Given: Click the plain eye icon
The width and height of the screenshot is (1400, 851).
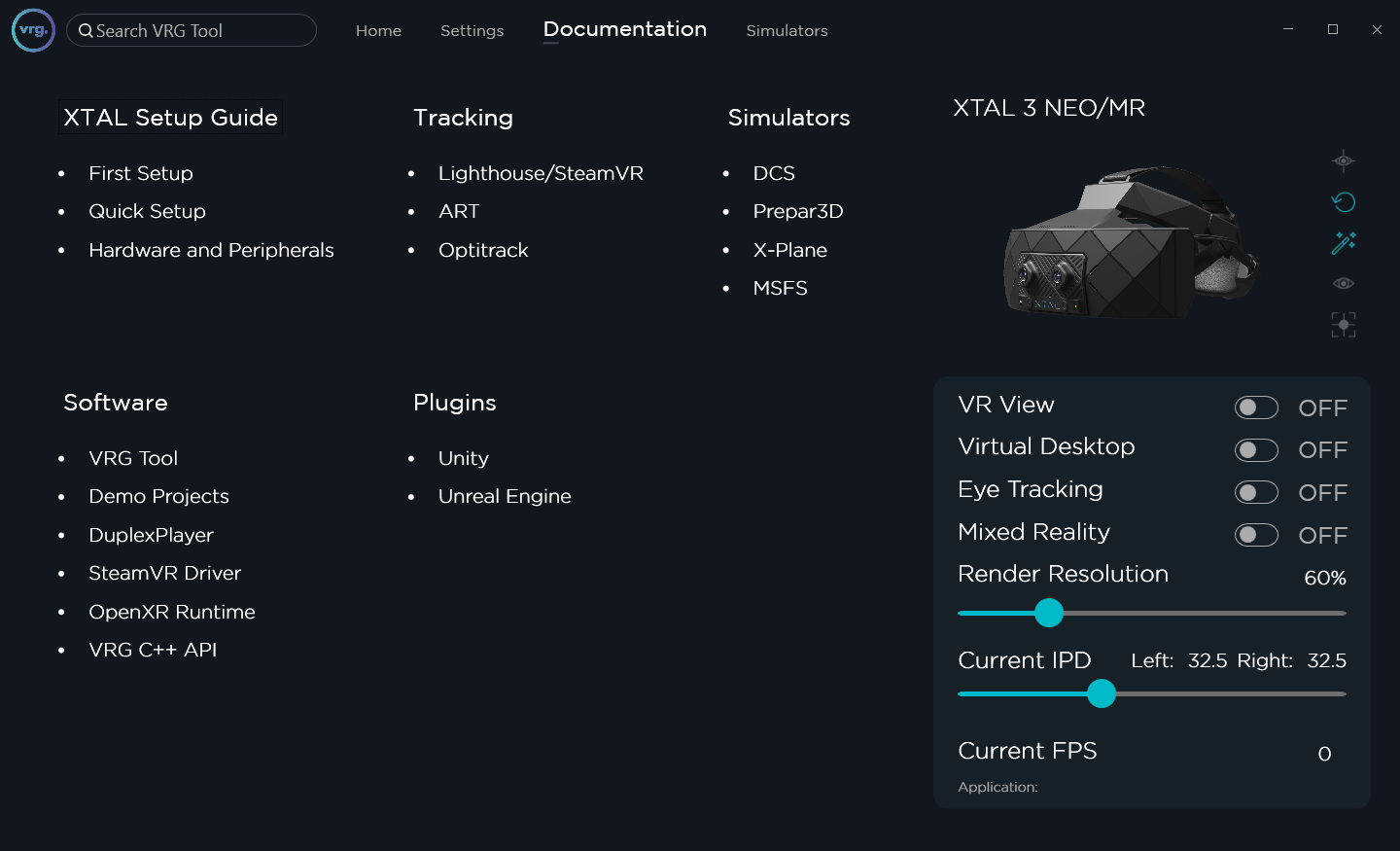Looking at the screenshot, I should point(1343,284).
